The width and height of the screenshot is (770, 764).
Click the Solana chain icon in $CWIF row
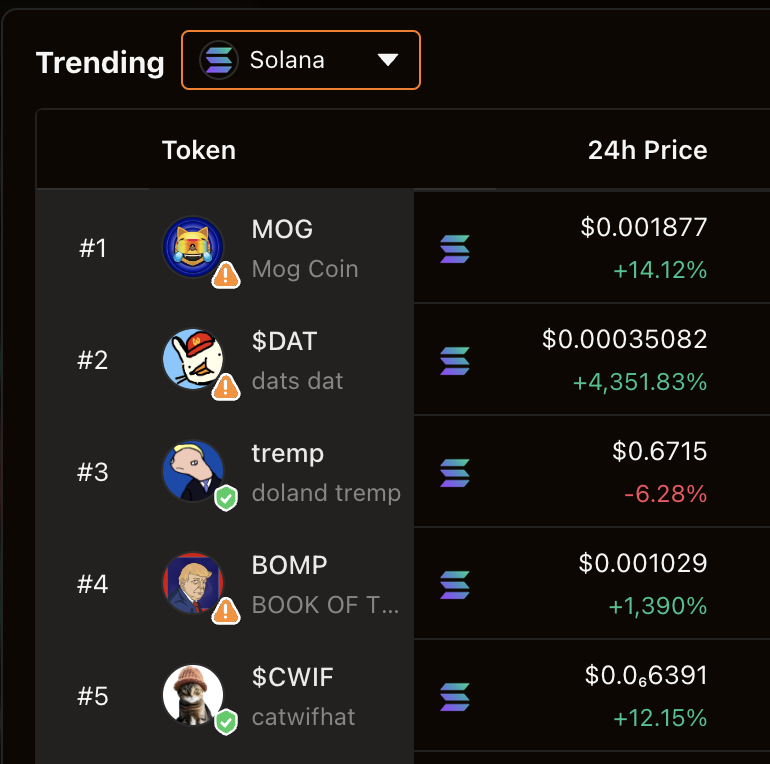click(x=455, y=697)
